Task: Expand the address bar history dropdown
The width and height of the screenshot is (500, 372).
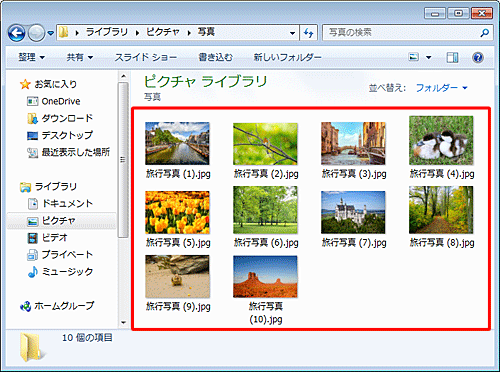Action: coord(292,33)
